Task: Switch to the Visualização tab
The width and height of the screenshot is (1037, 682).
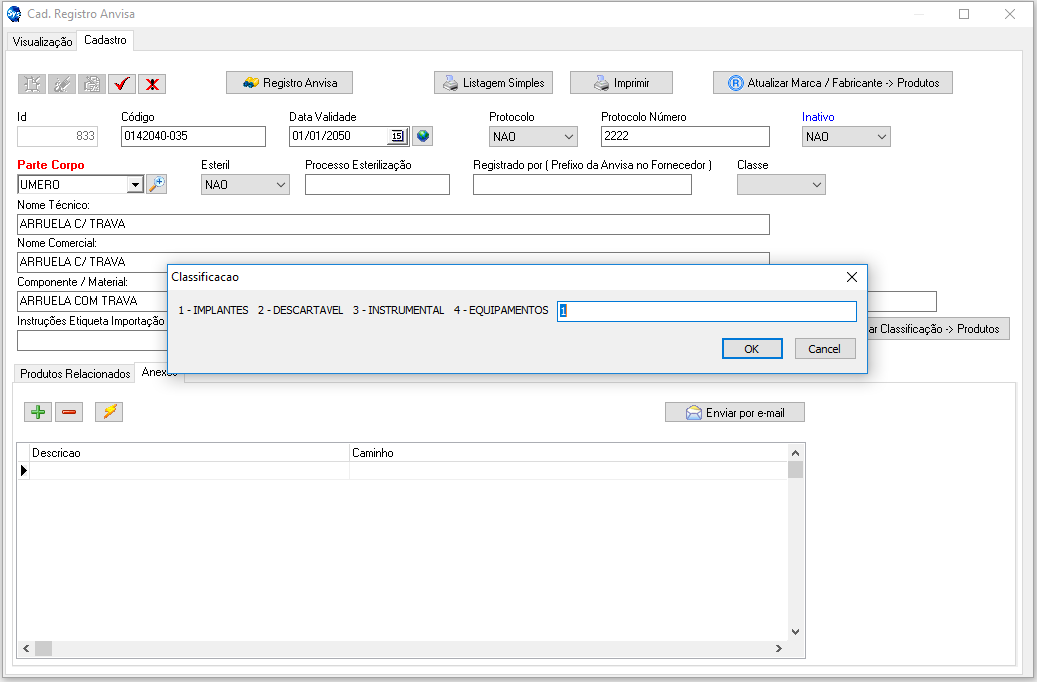Action: pos(42,41)
